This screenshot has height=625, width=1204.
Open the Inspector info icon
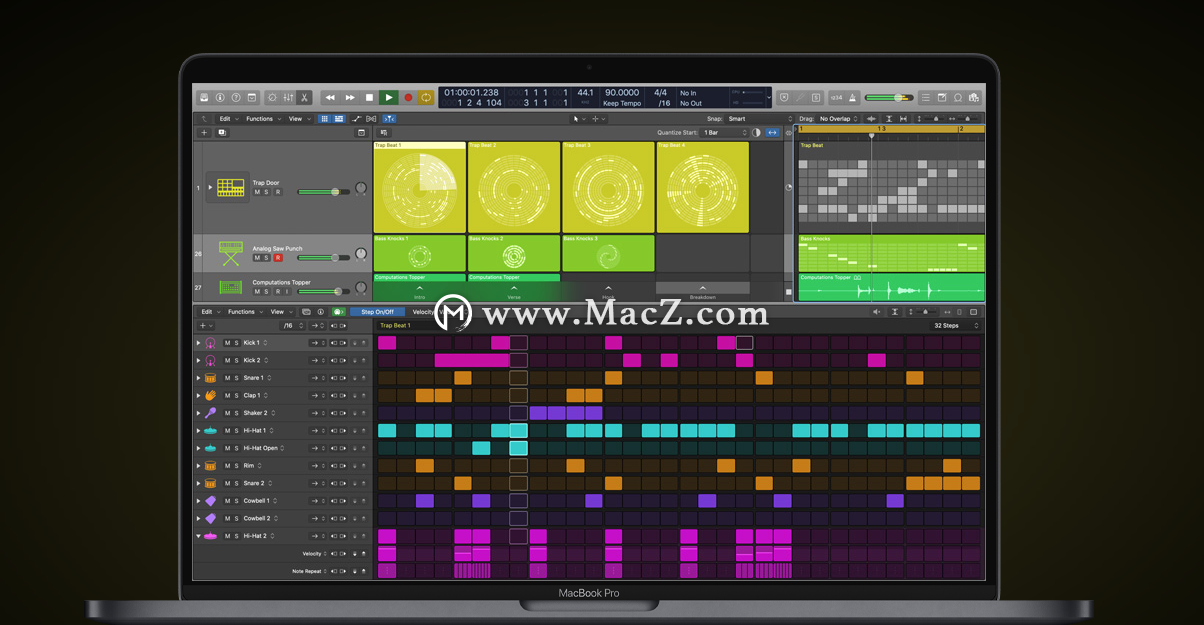point(220,97)
